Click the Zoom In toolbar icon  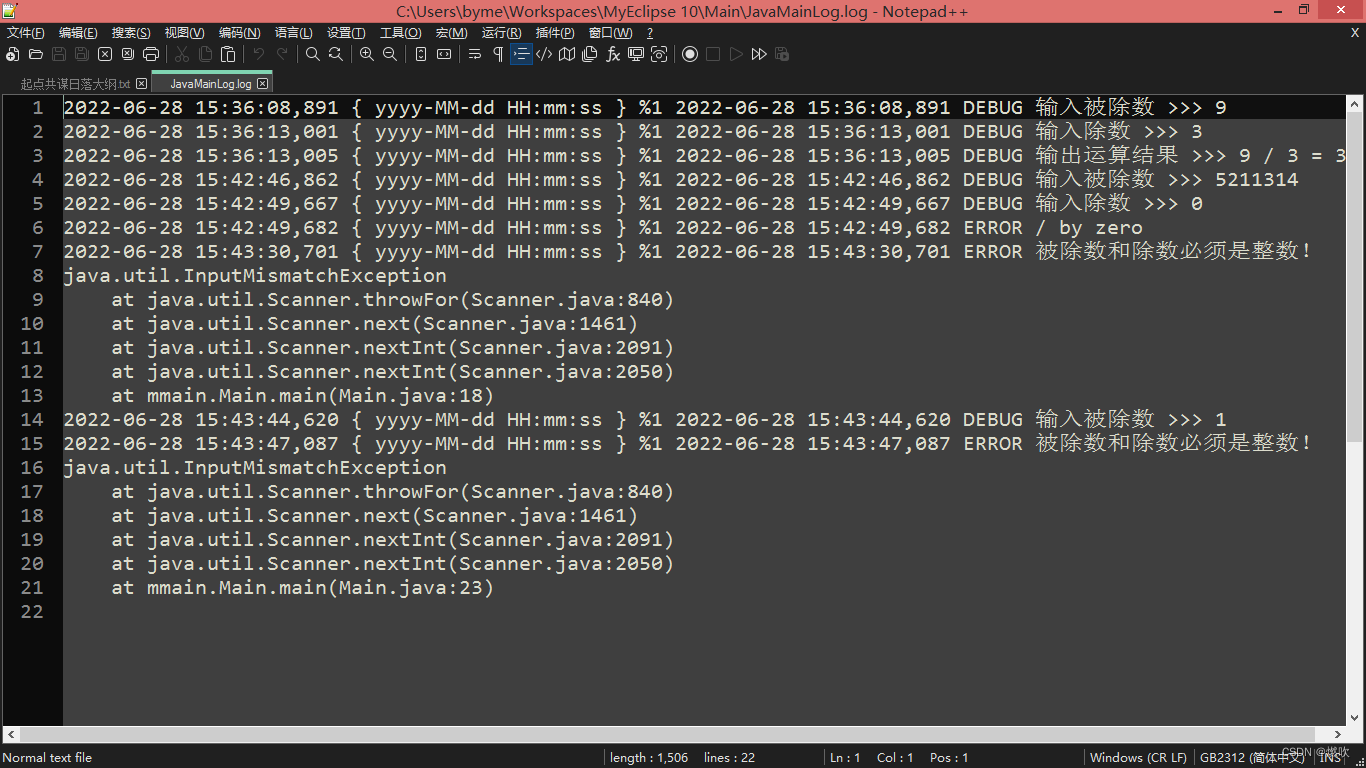pyautogui.click(x=367, y=54)
